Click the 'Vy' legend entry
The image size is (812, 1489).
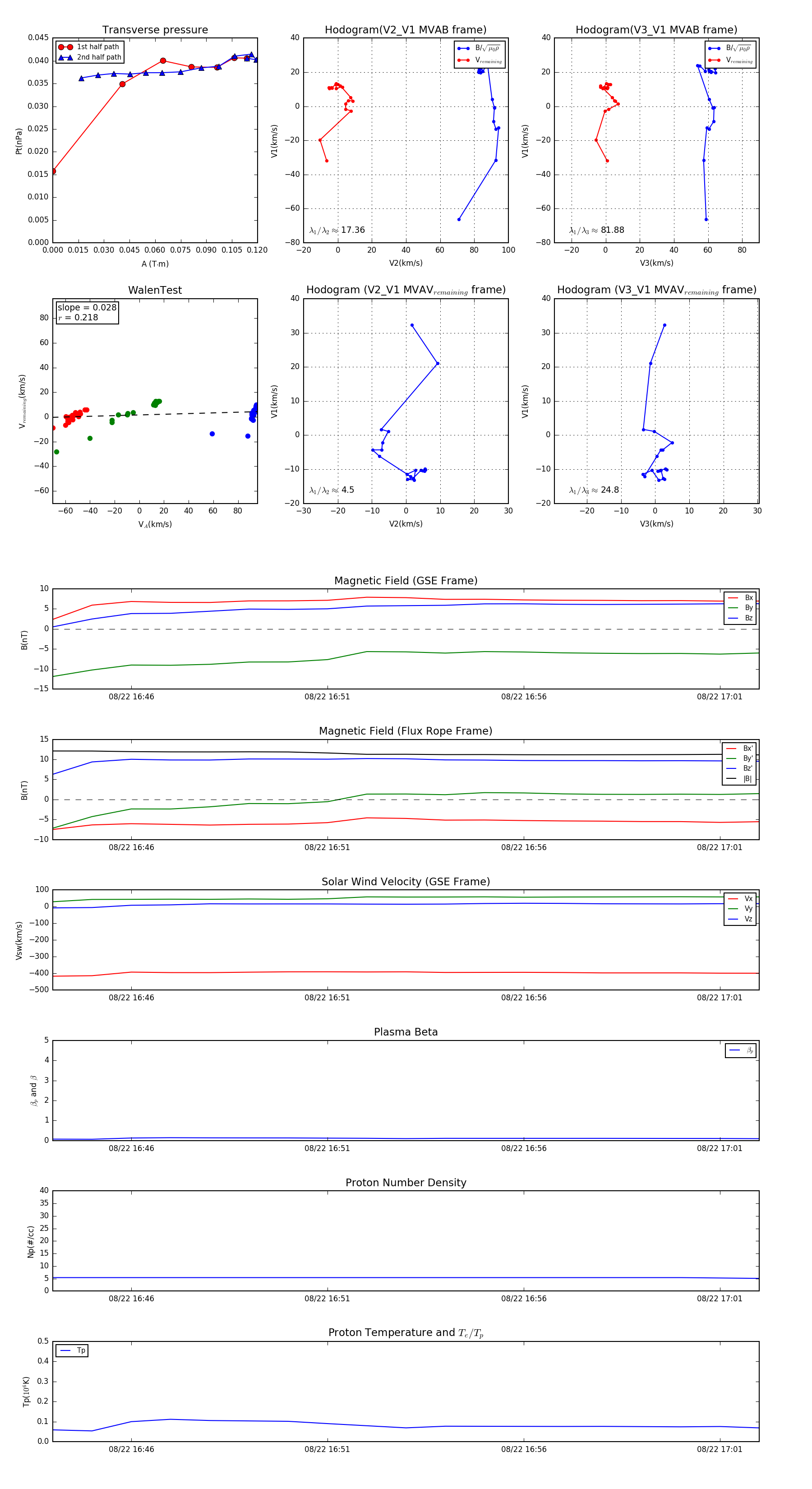(741, 909)
